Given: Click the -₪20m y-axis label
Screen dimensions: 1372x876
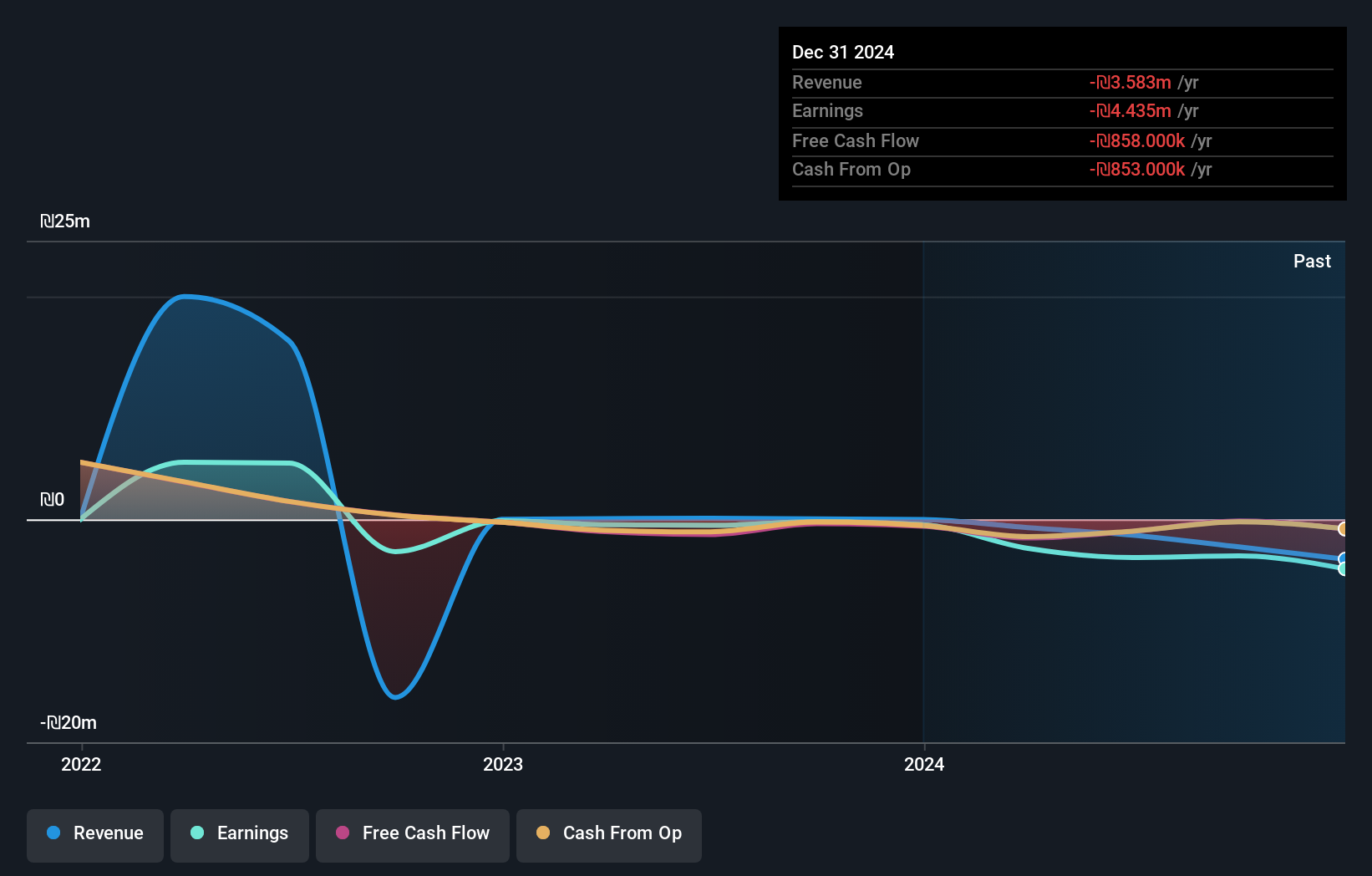Looking at the screenshot, I should (x=69, y=723).
